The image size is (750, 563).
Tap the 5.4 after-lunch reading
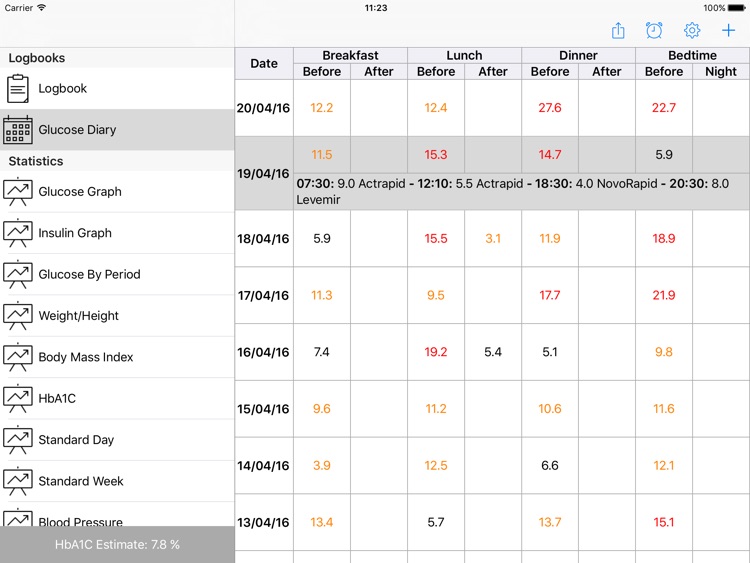click(493, 352)
